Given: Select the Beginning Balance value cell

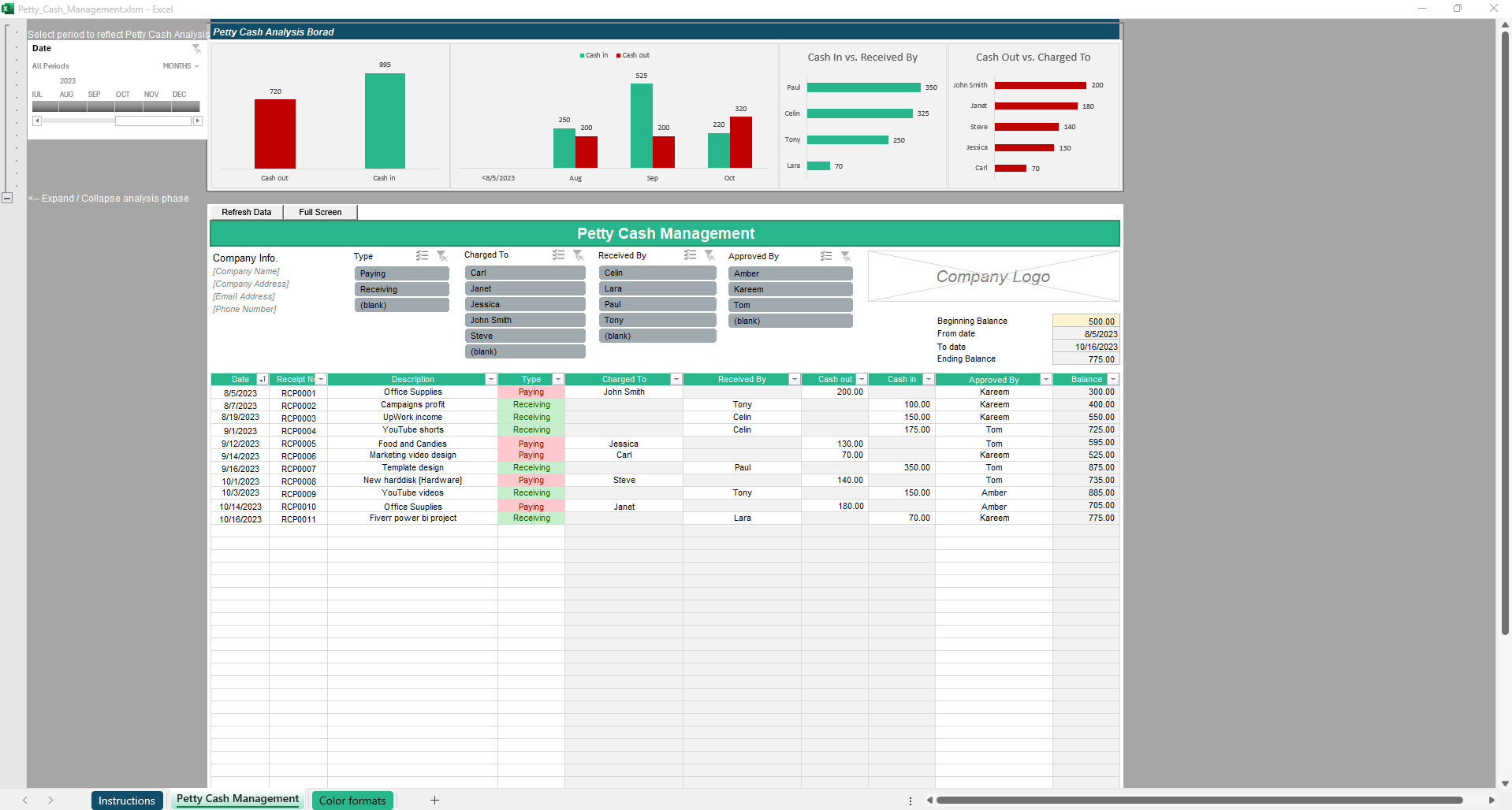Looking at the screenshot, I should 1085,321.
